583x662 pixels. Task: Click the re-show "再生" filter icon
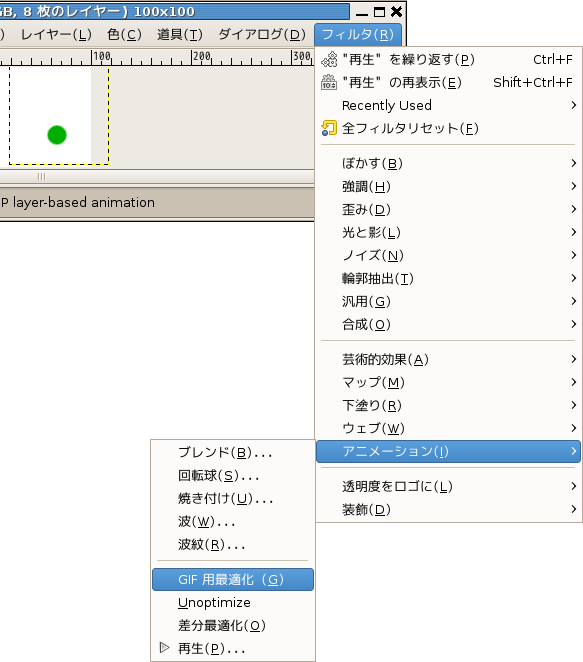pos(329,82)
